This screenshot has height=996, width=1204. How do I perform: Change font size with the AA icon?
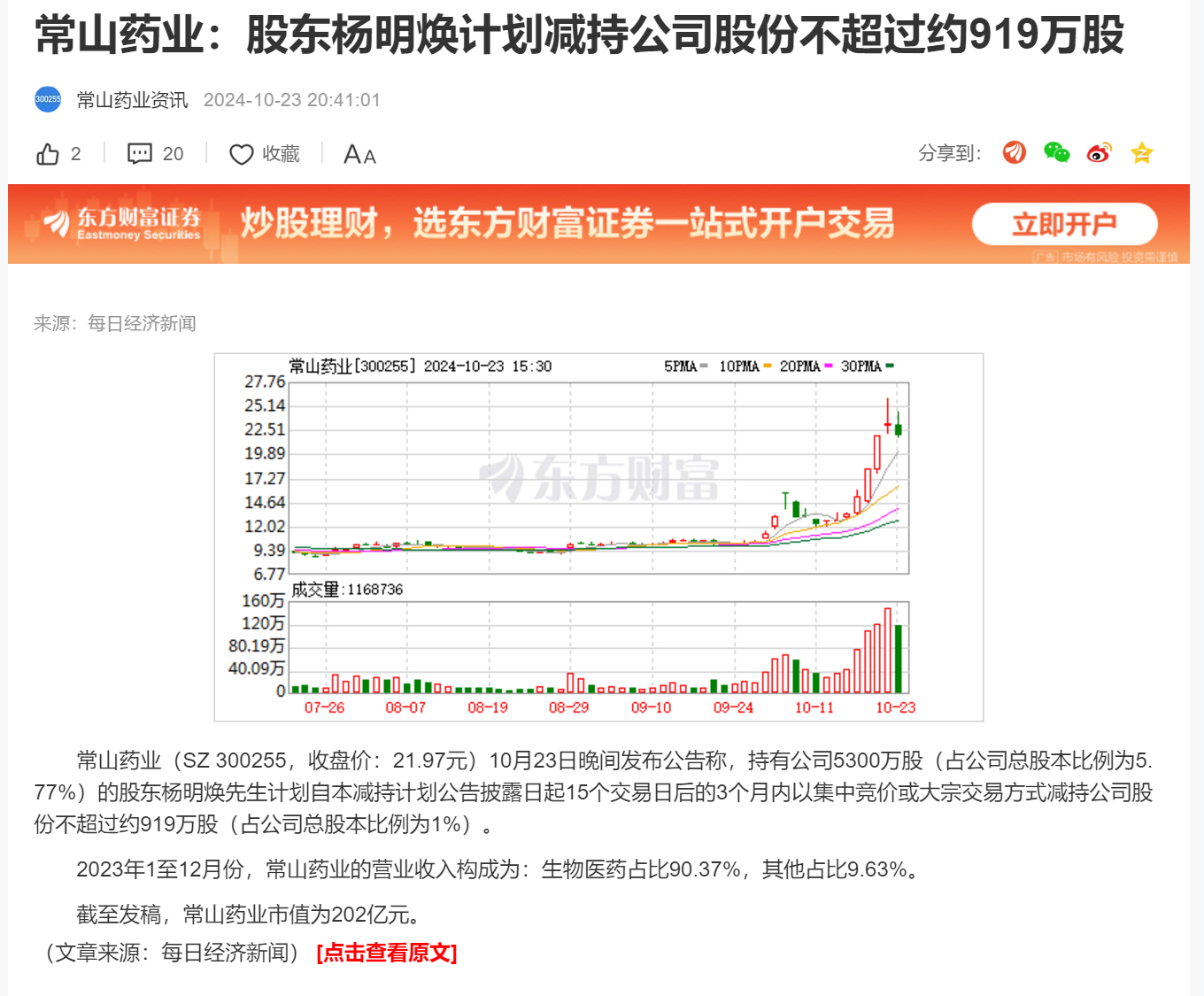point(359,155)
